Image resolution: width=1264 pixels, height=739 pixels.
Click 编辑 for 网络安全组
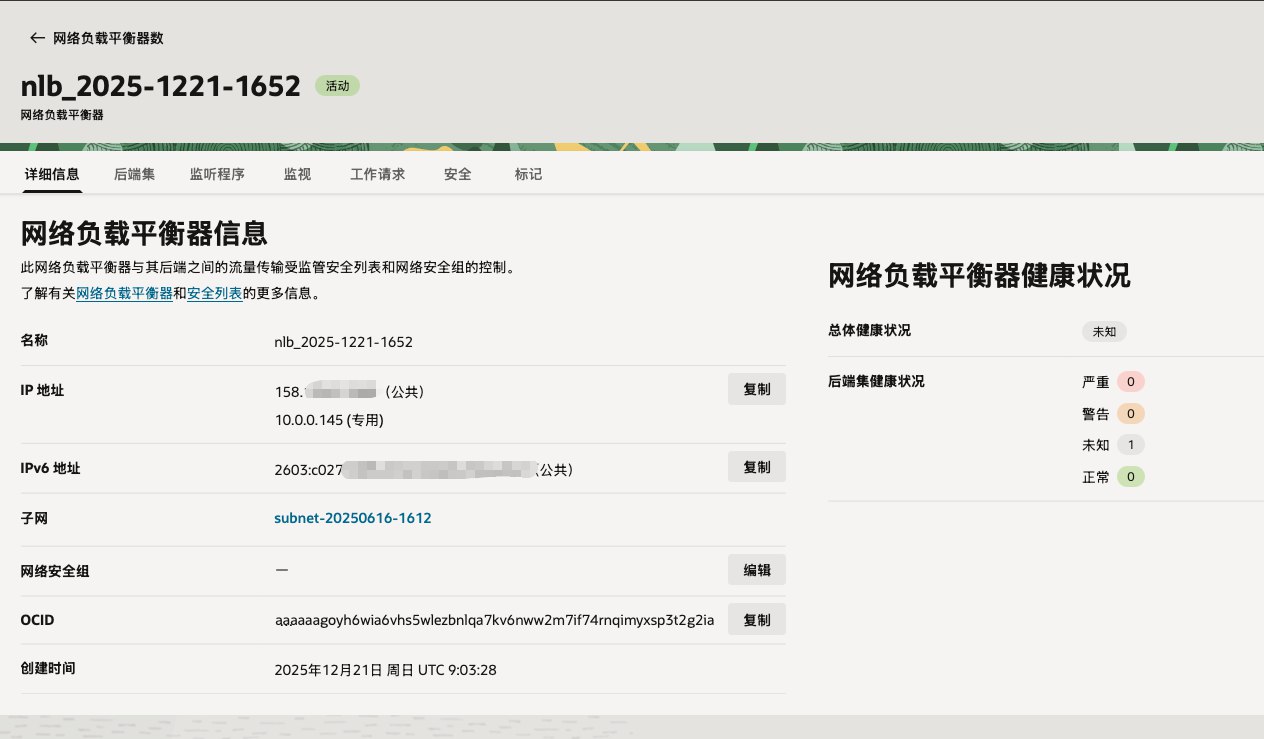point(756,570)
